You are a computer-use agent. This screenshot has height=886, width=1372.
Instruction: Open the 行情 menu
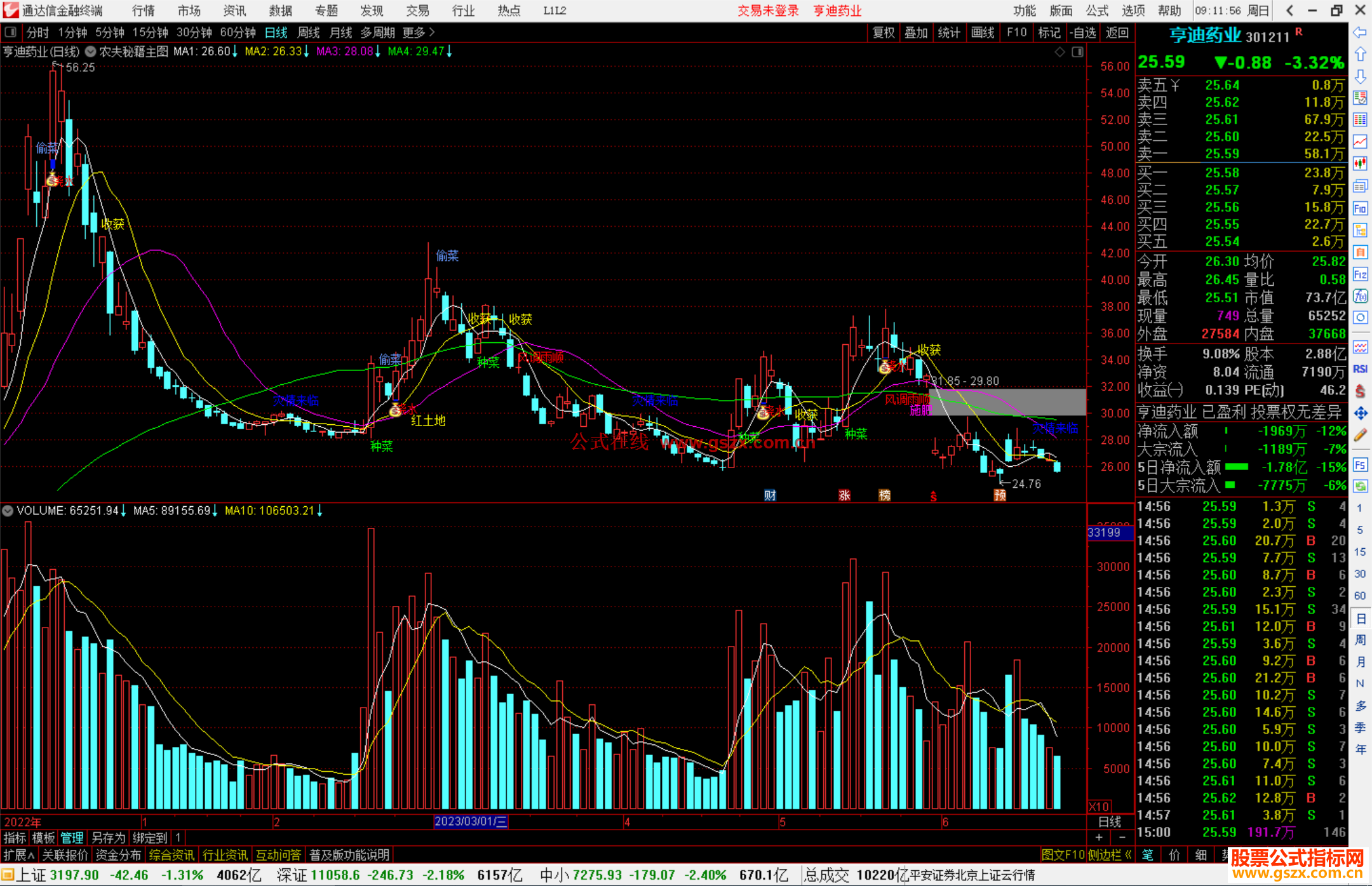coord(143,11)
